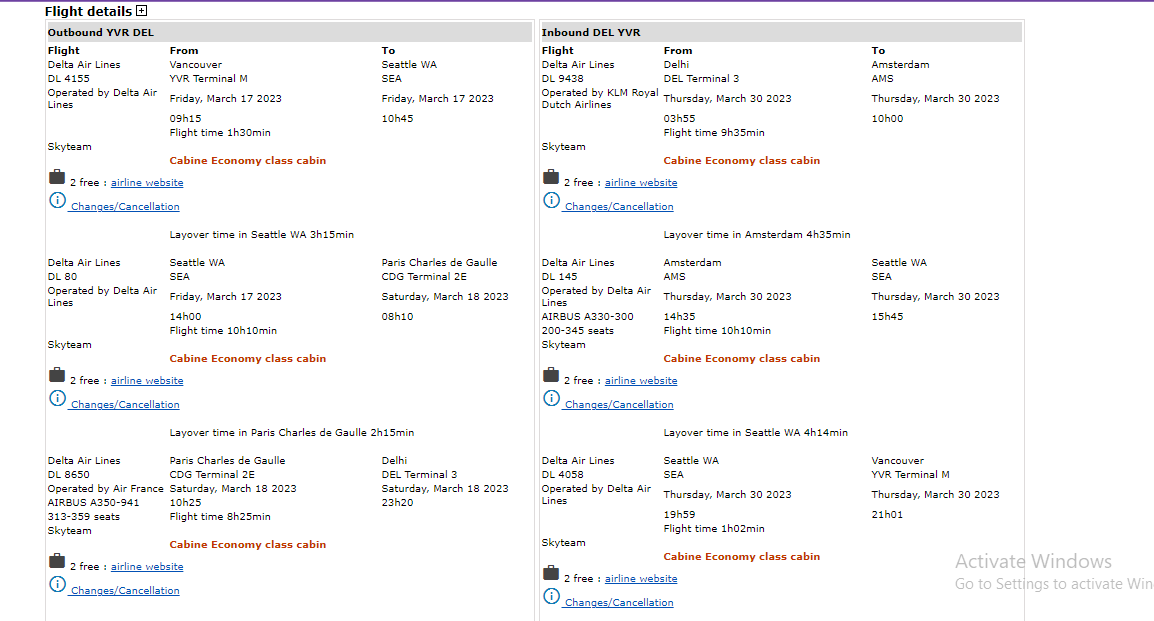This screenshot has width=1154, height=621.
Task: Open airline website link for flight DL 4155
Action: 147,183
